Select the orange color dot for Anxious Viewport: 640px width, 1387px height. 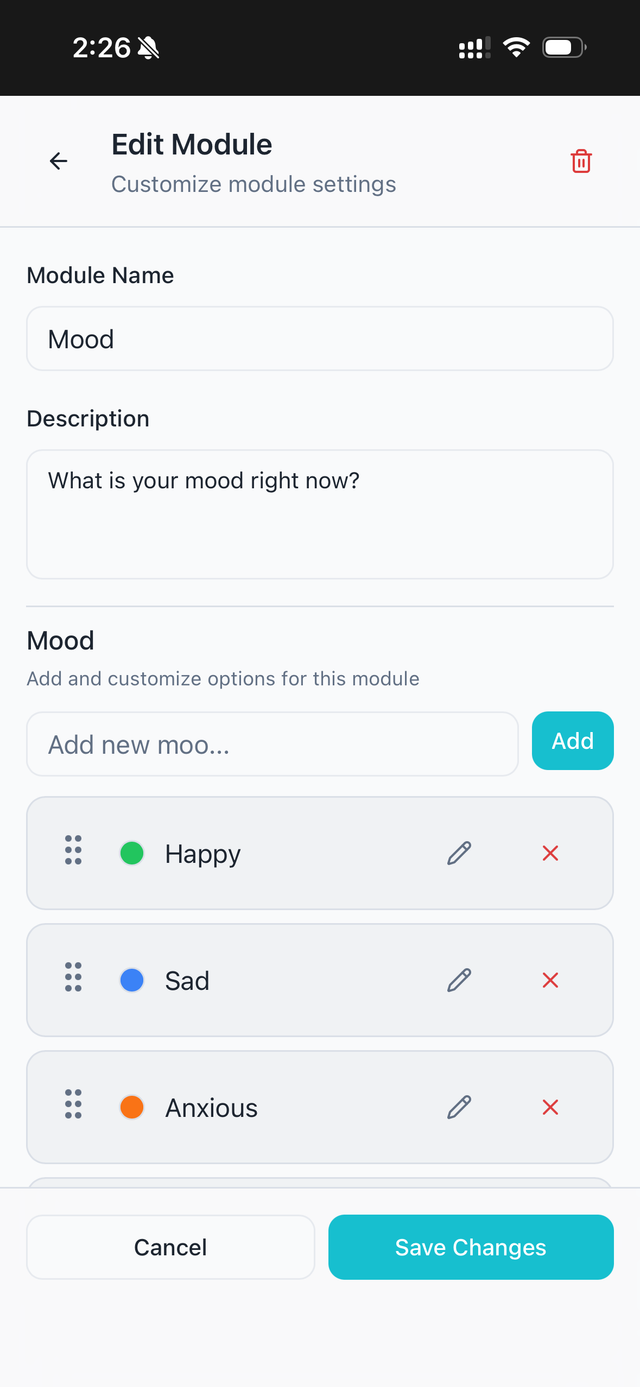pyautogui.click(x=131, y=1105)
